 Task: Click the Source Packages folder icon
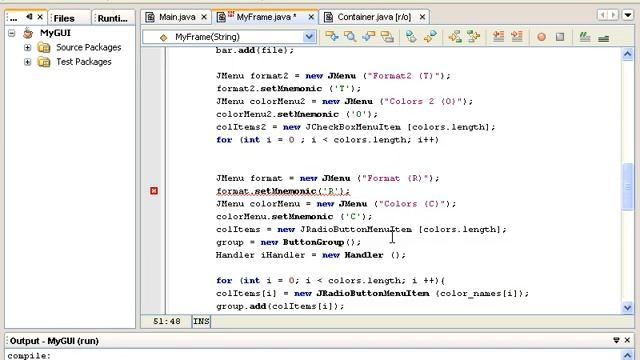[x=44, y=47]
